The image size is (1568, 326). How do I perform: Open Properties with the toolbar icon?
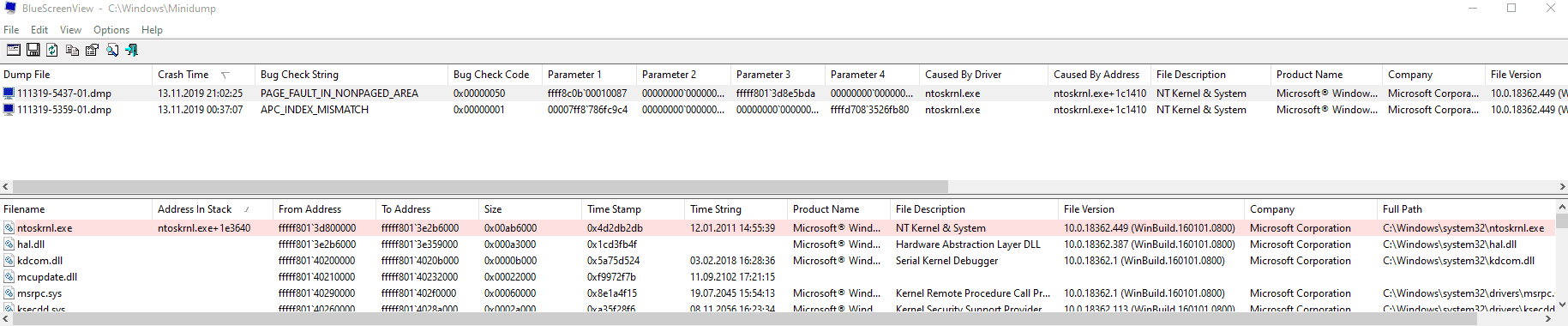tap(92, 50)
